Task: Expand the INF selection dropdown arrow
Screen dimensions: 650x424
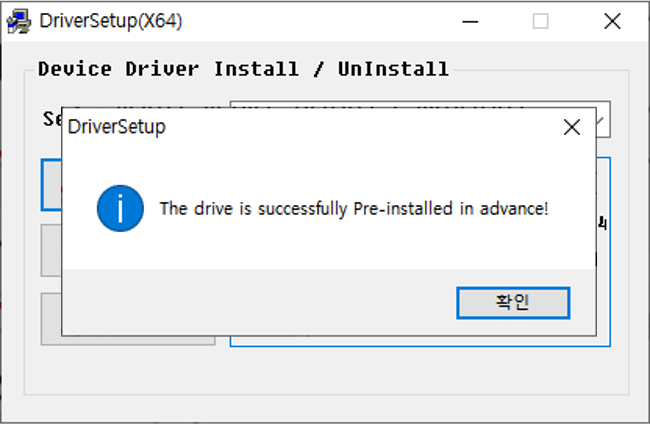Action: 603,120
